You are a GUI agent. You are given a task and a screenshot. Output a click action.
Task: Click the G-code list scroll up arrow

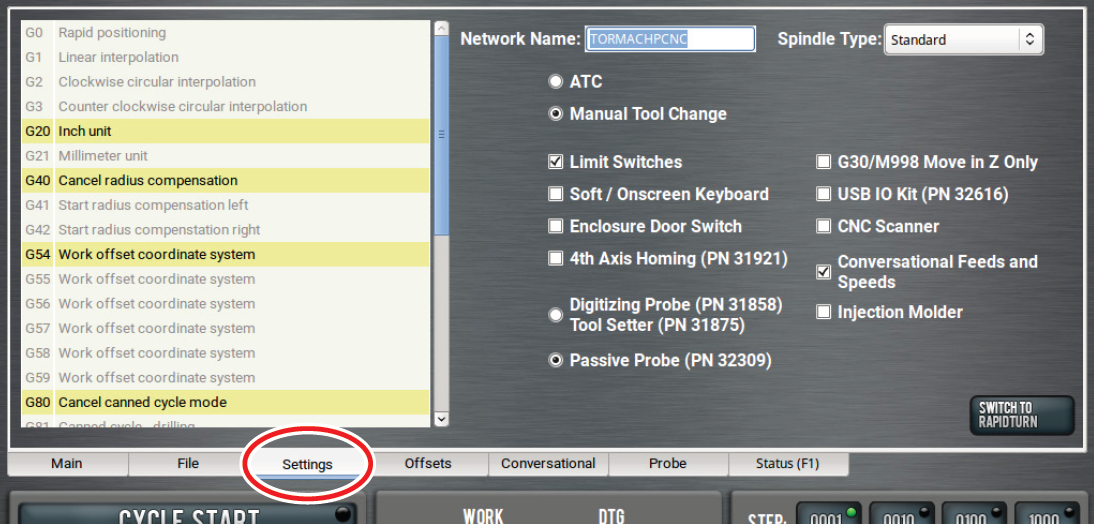click(x=442, y=30)
